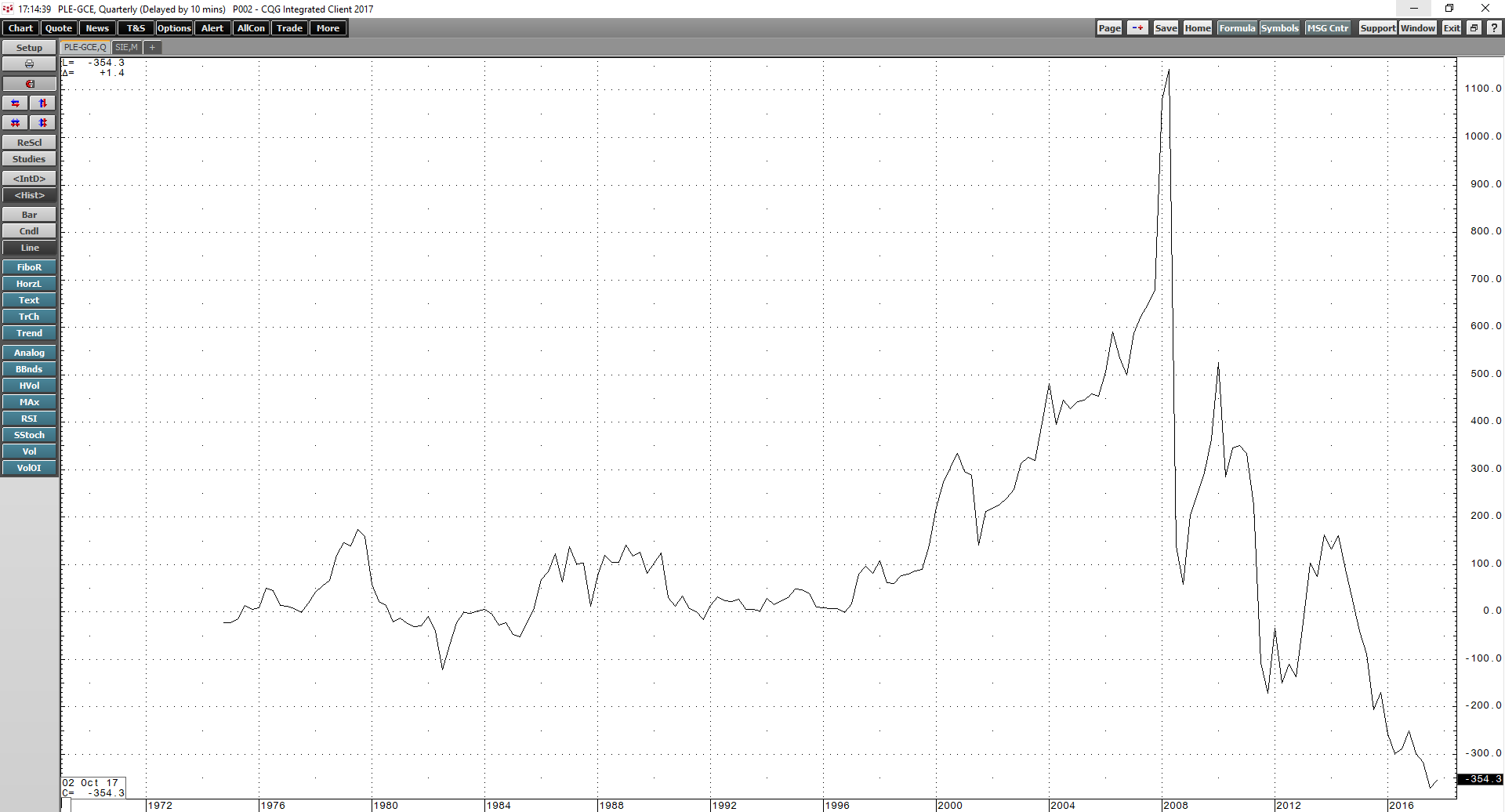Viewport: 1505px width, 812px height.
Task: Click the vertical expand arrows icon
Action: tap(43, 103)
